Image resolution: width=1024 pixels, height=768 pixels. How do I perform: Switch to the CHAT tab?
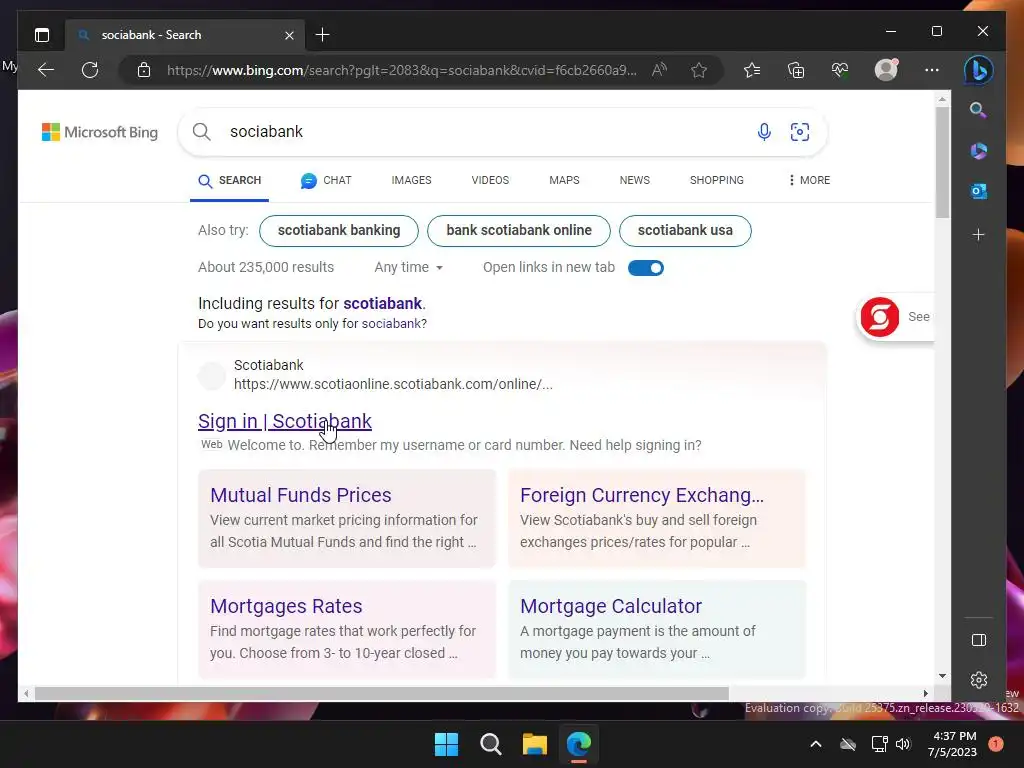[326, 180]
